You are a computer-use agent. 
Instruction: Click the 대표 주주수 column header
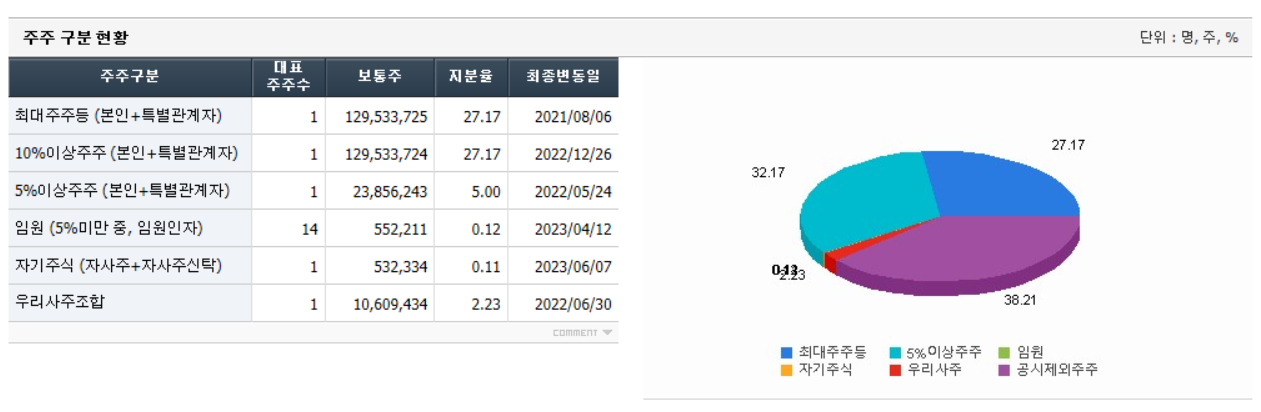pos(288,77)
